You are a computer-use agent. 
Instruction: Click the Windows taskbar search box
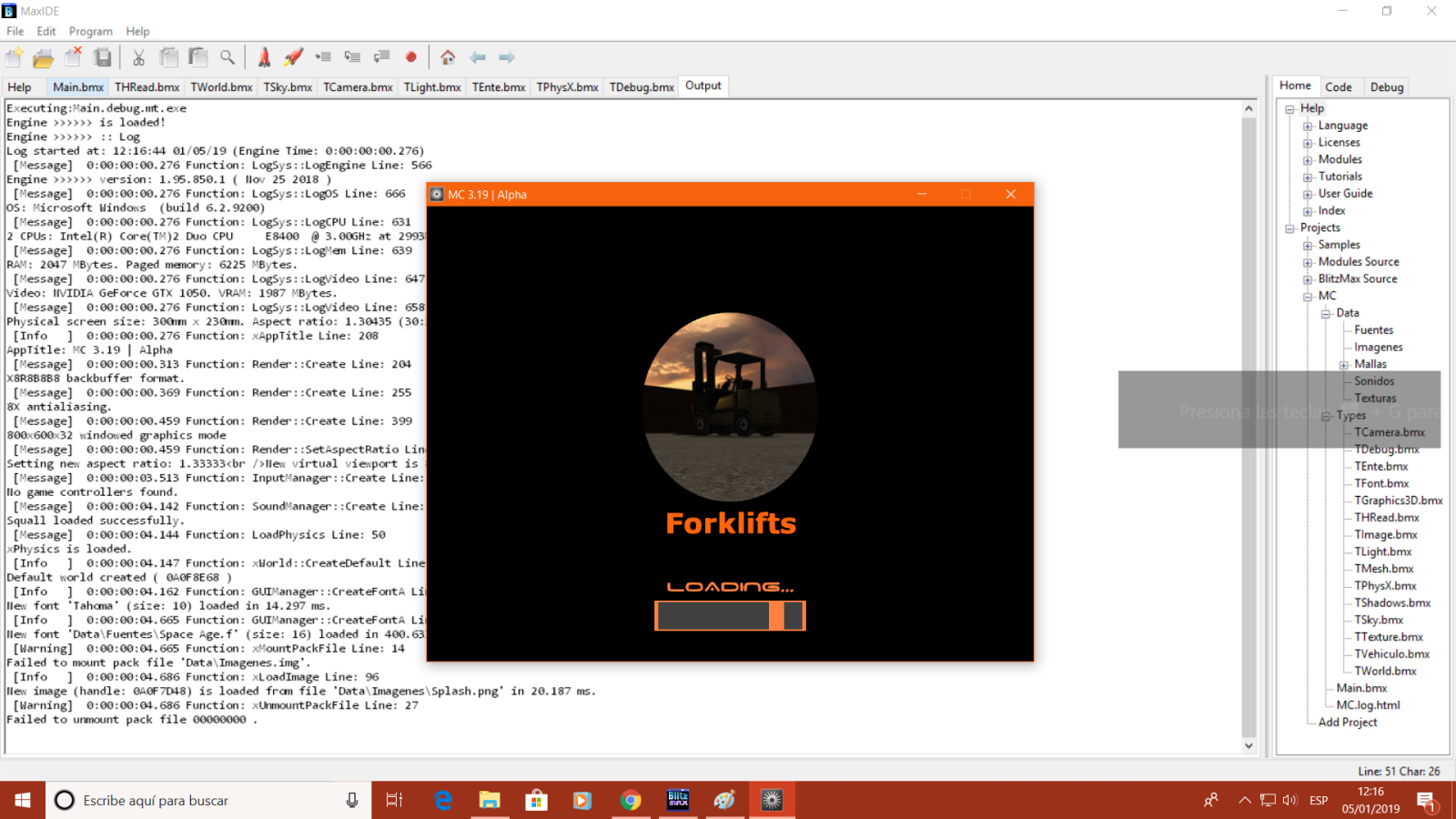click(x=200, y=801)
